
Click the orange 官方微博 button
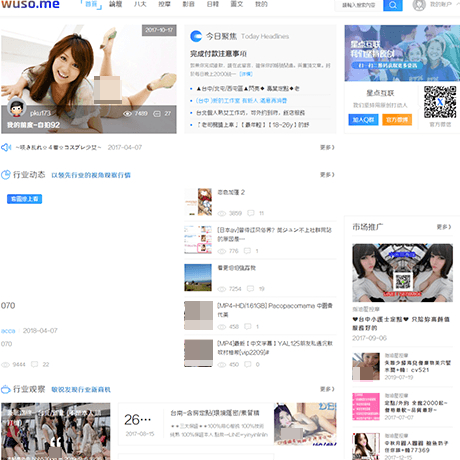click(397, 120)
